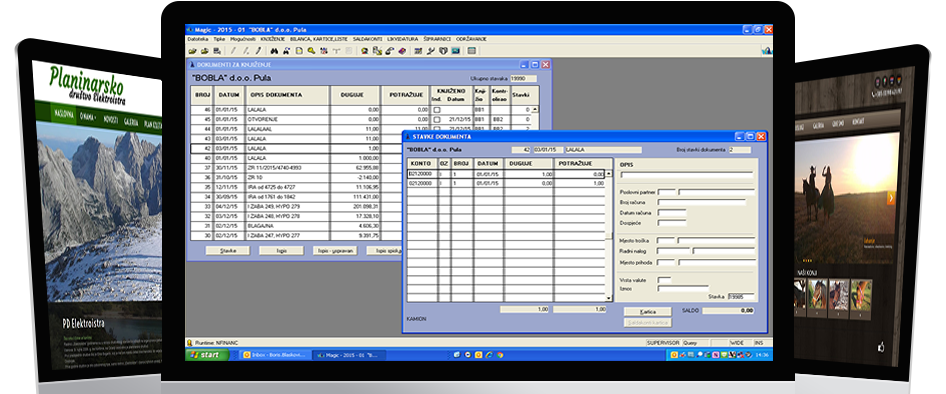Click the scroll-down arrow in Stavke dokumenta grid
946x394 pixels.
coord(609,298)
